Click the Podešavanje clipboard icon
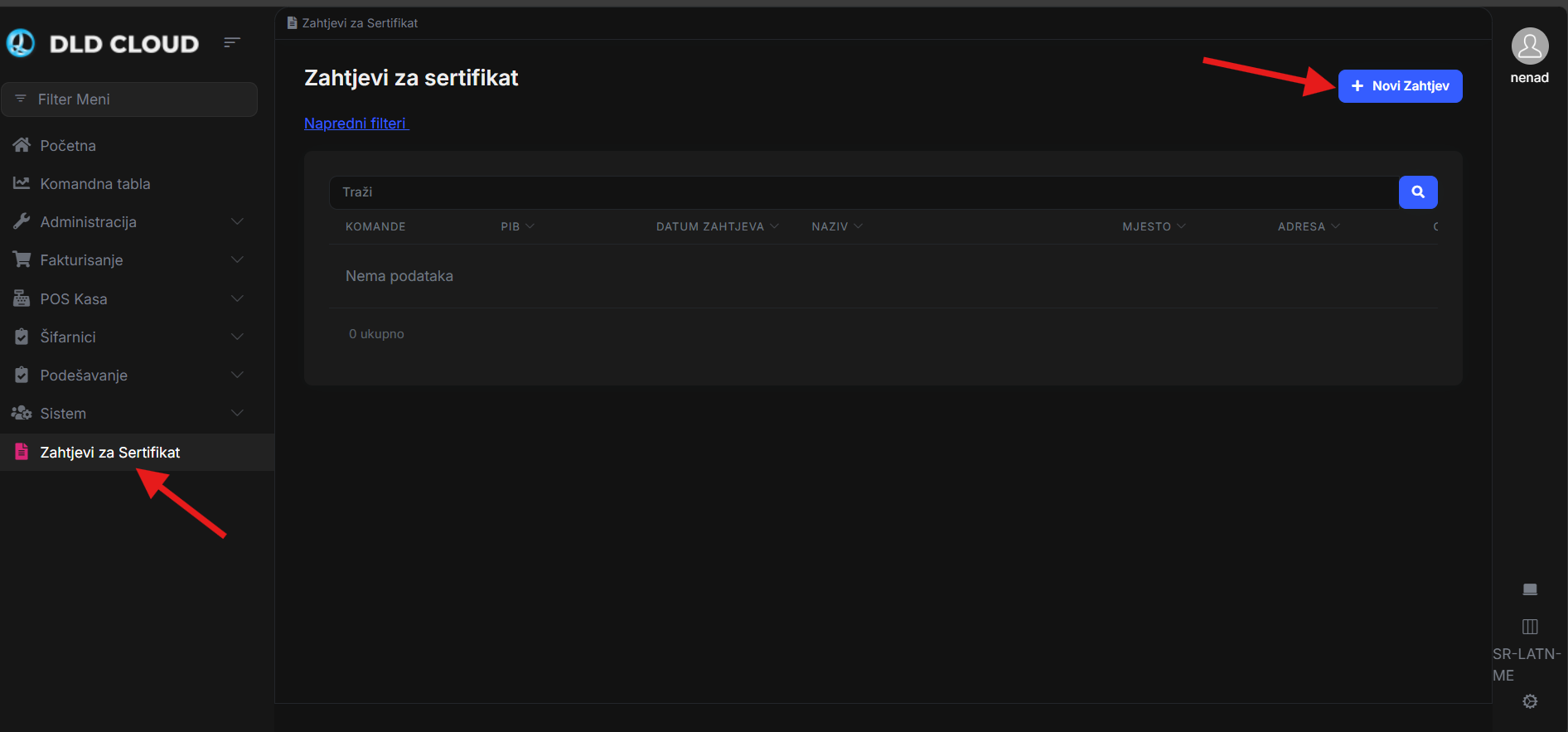This screenshot has height=732, width=1568. pyautogui.click(x=22, y=375)
